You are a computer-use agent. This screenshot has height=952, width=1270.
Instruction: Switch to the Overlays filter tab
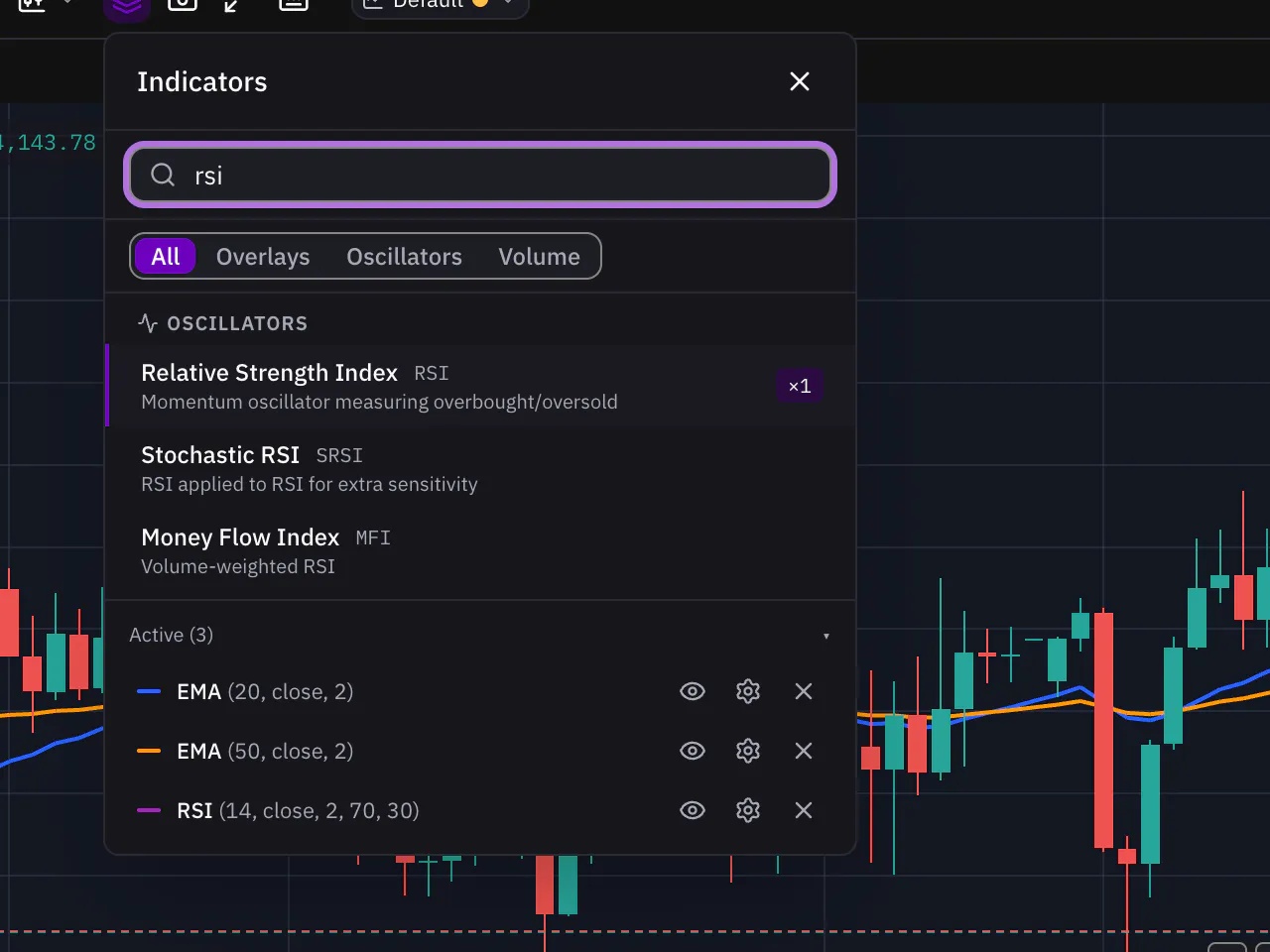point(263,256)
